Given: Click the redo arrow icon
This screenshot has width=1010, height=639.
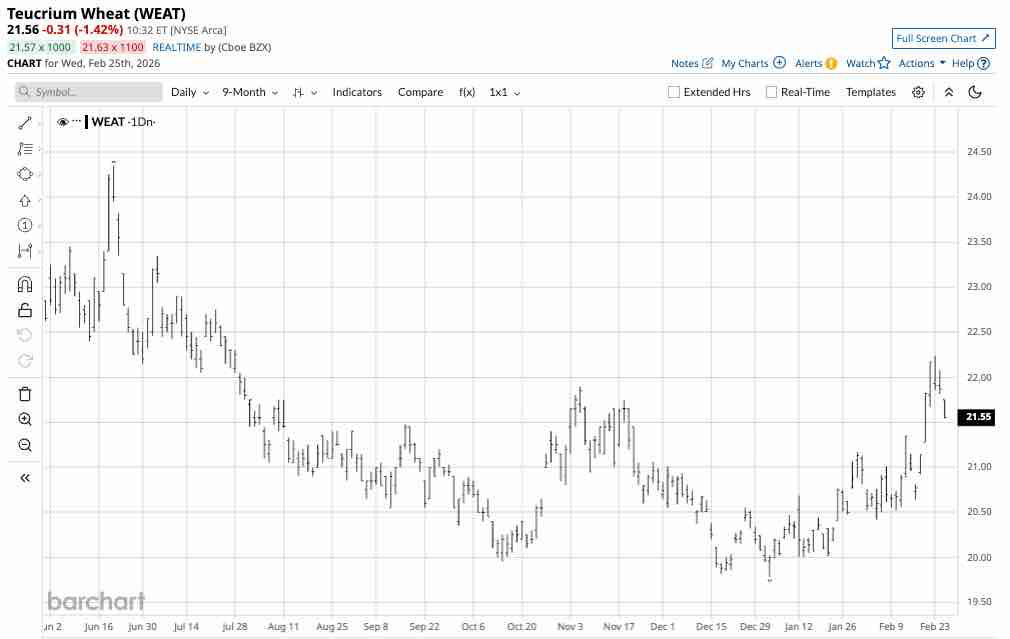Looking at the screenshot, I should click(x=24, y=361).
